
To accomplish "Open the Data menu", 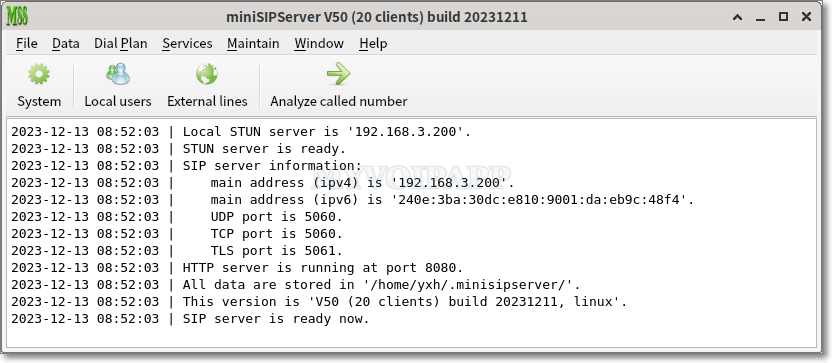I will 66,44.
